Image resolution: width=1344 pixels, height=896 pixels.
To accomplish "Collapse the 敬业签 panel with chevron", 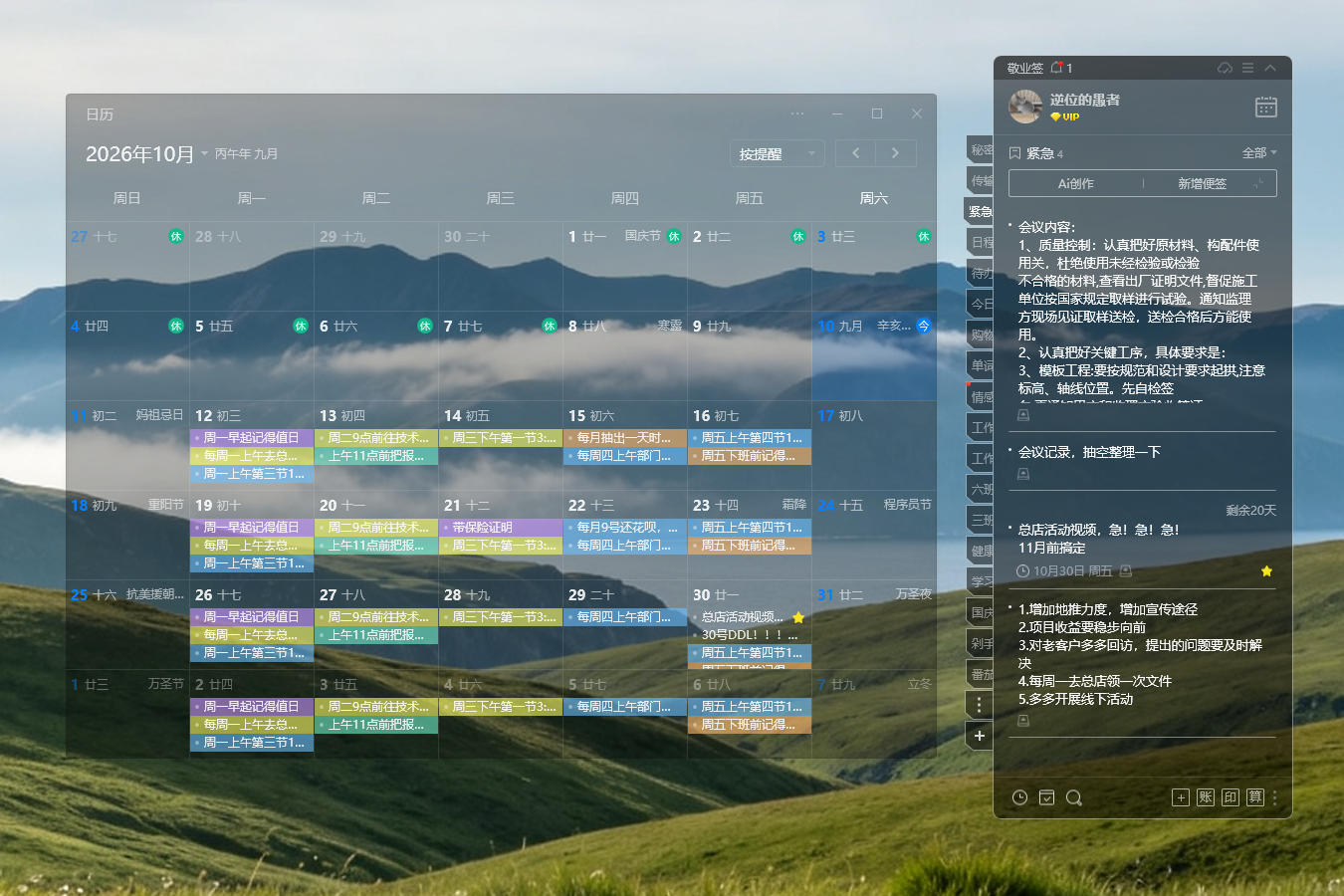I will pyautogui.click(x=1270, y=68).
